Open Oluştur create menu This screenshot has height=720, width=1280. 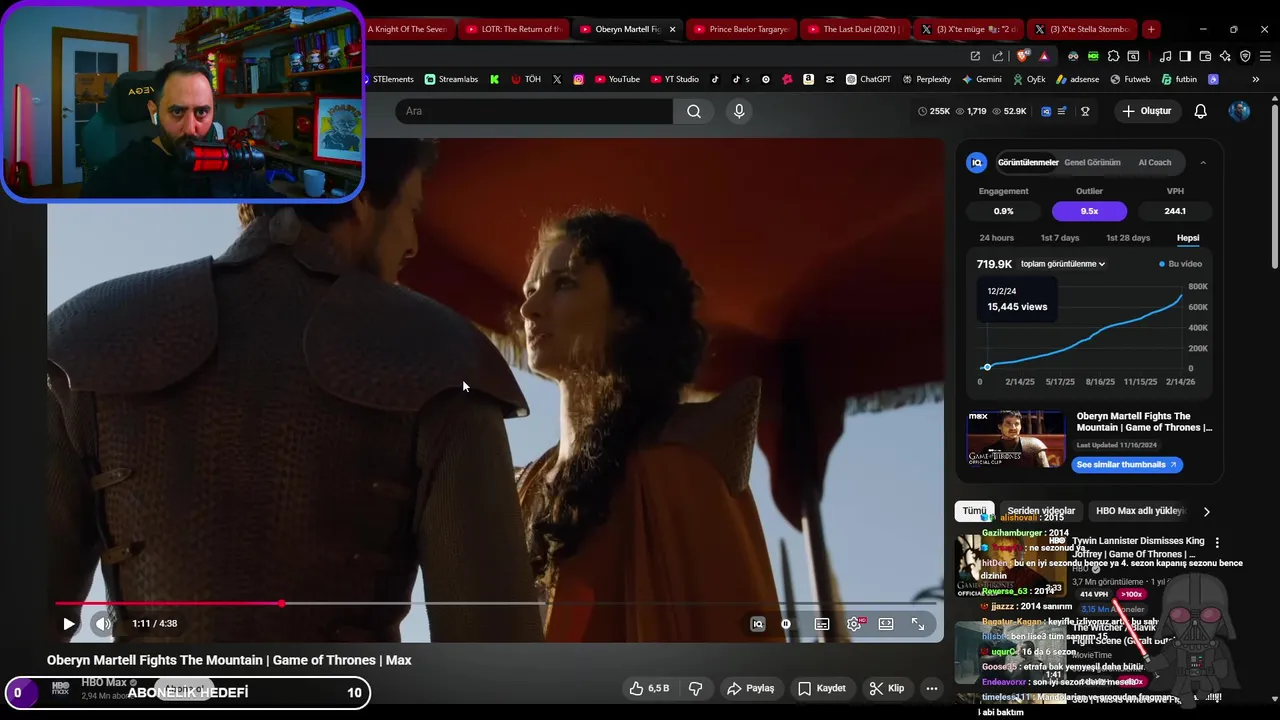(x=1146, y=111)
